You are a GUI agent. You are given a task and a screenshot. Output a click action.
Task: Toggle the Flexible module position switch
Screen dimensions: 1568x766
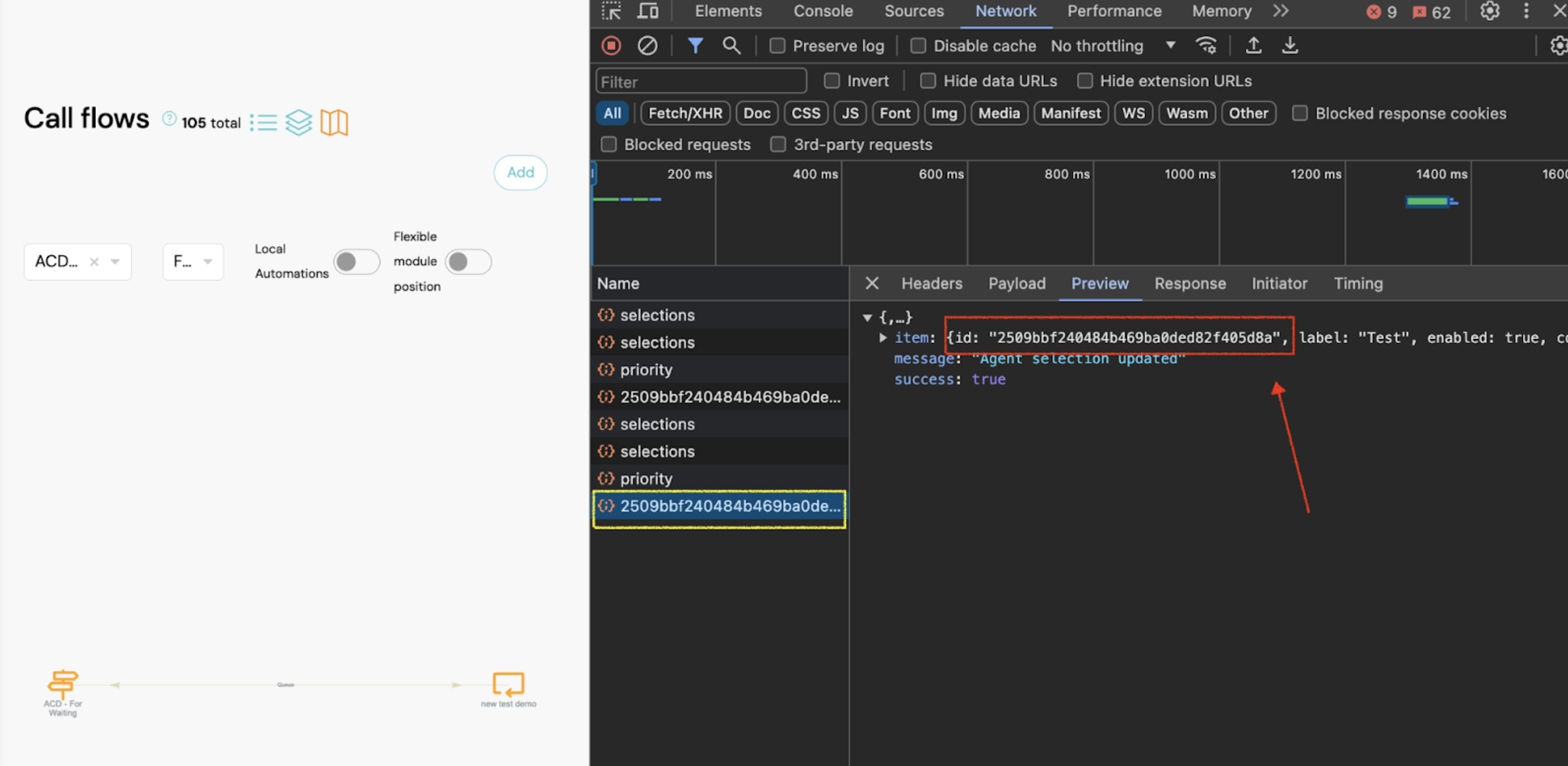coord(468,262)
